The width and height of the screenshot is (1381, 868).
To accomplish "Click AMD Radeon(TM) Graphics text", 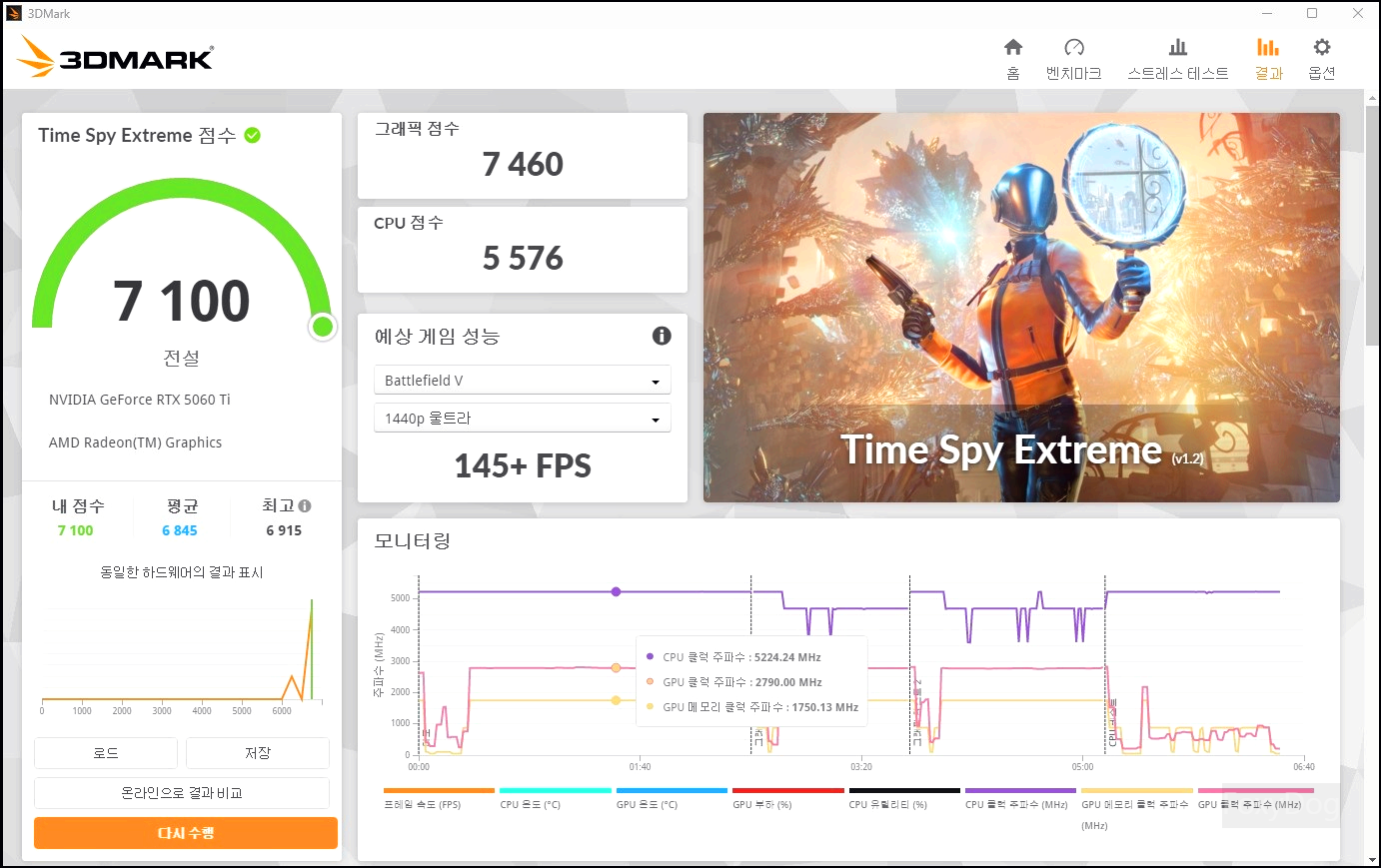I will tap(136, 442).
